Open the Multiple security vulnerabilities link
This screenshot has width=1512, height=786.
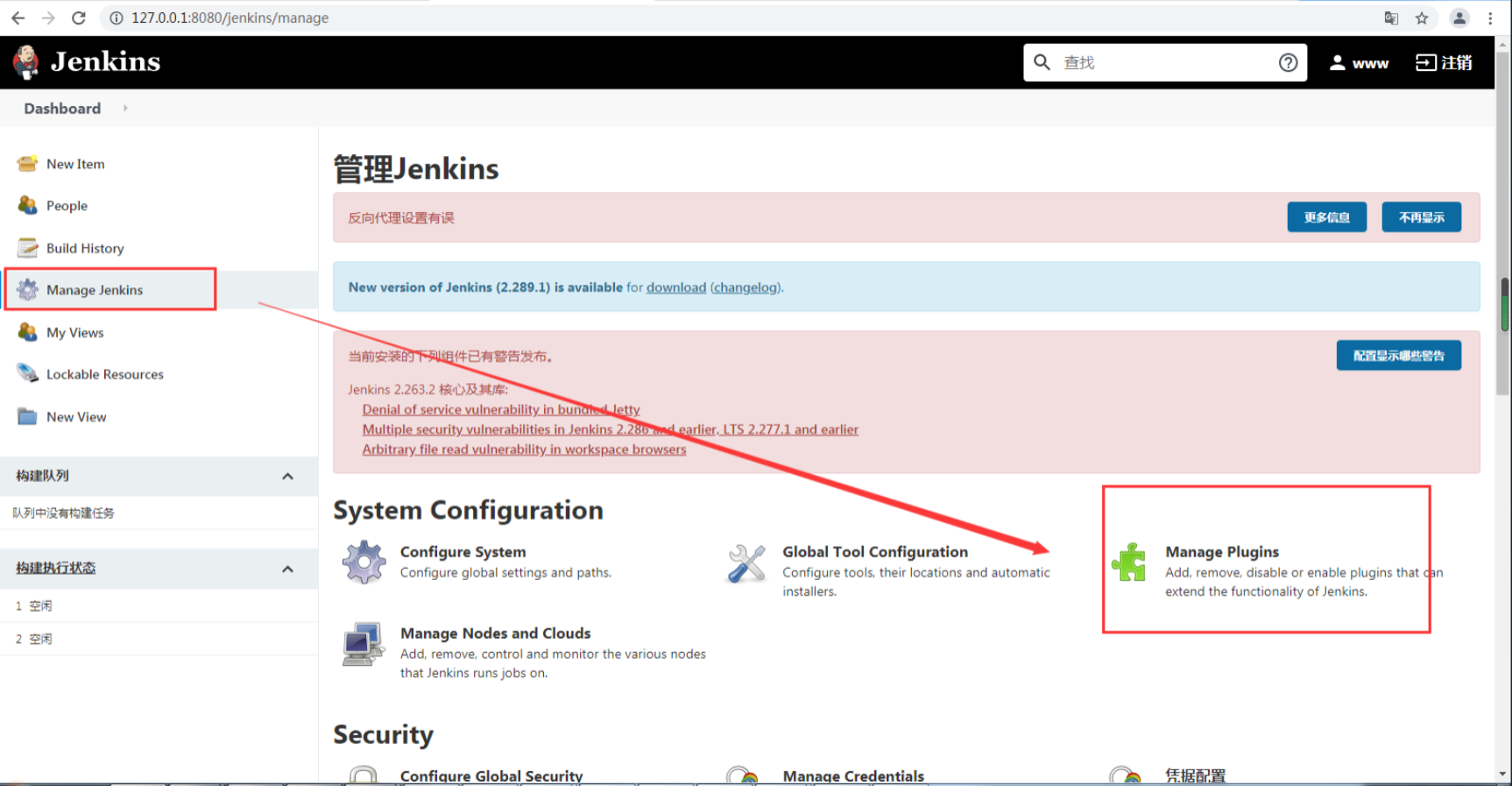[611, 429]
